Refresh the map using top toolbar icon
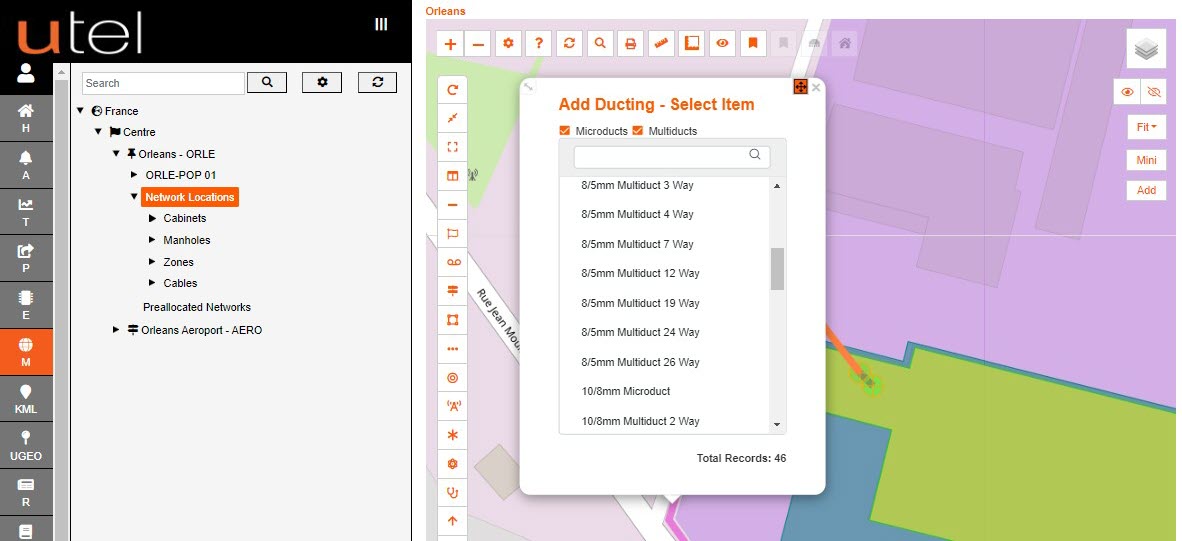The height and width of the screenshot is (541, 1182). tap(569, 44)
